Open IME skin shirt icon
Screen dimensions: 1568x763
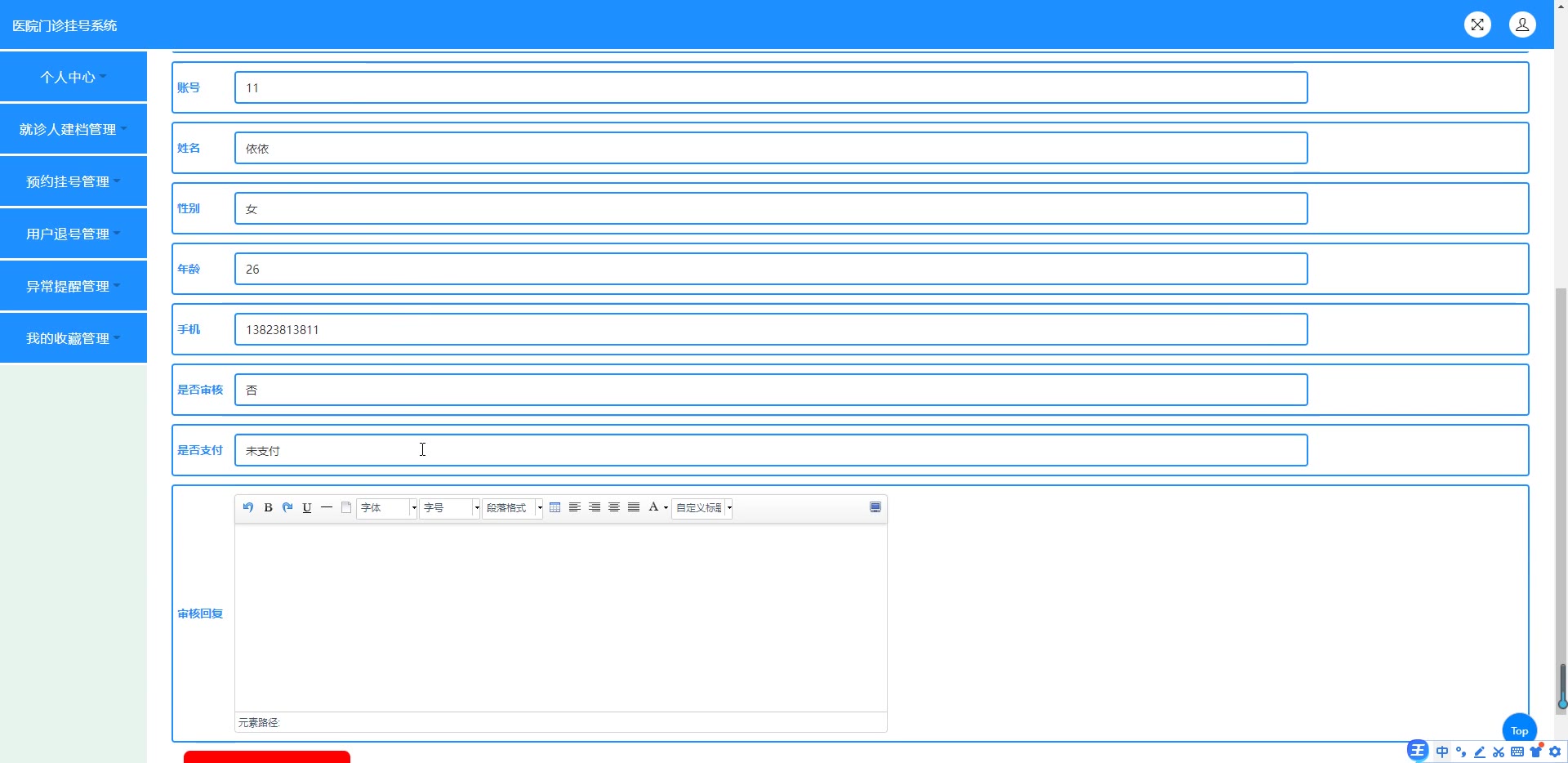tap(1536, 752)
